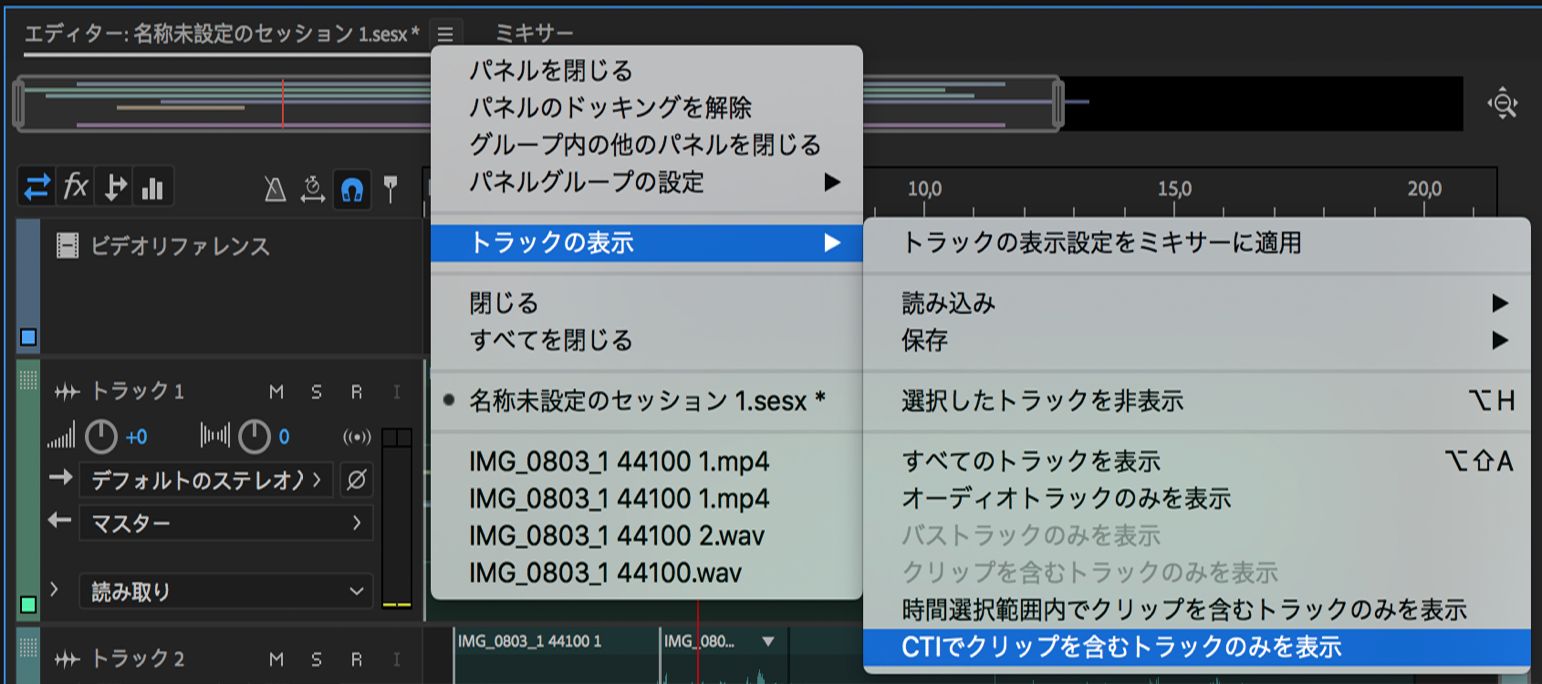The width and height of the screenshot is (1542, 684).
Task: Switch to the ミキサー tab
Action: [534, 32]
